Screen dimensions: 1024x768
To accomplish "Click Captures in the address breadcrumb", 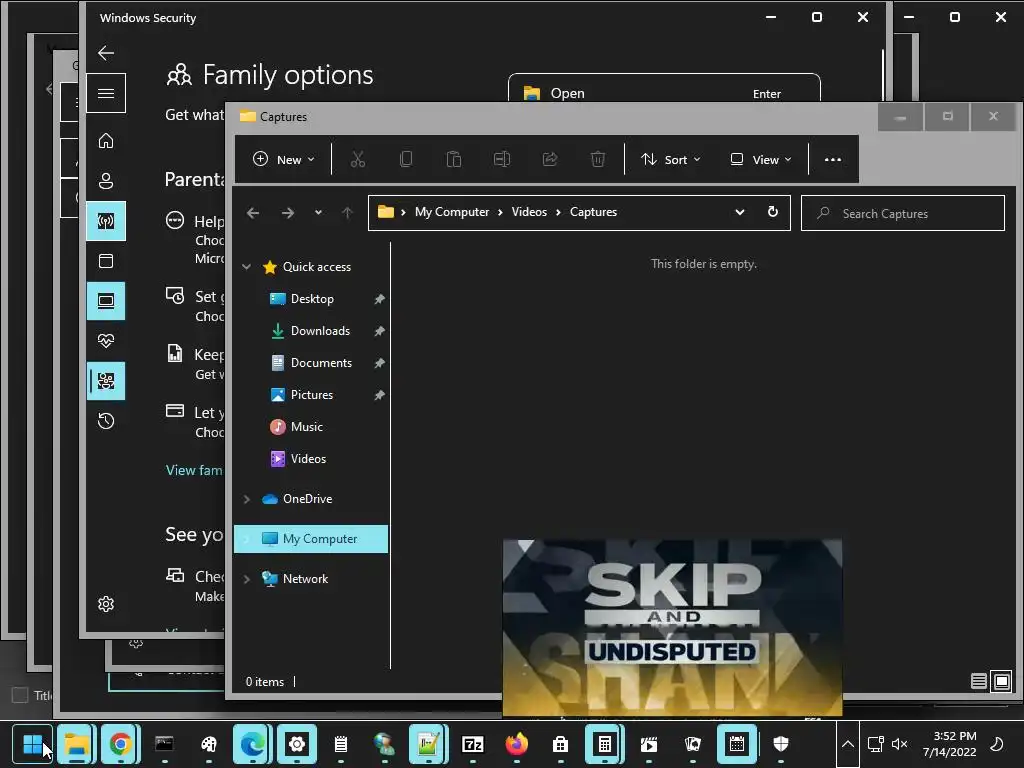I will pyautogui.click(x=593, y=212).
